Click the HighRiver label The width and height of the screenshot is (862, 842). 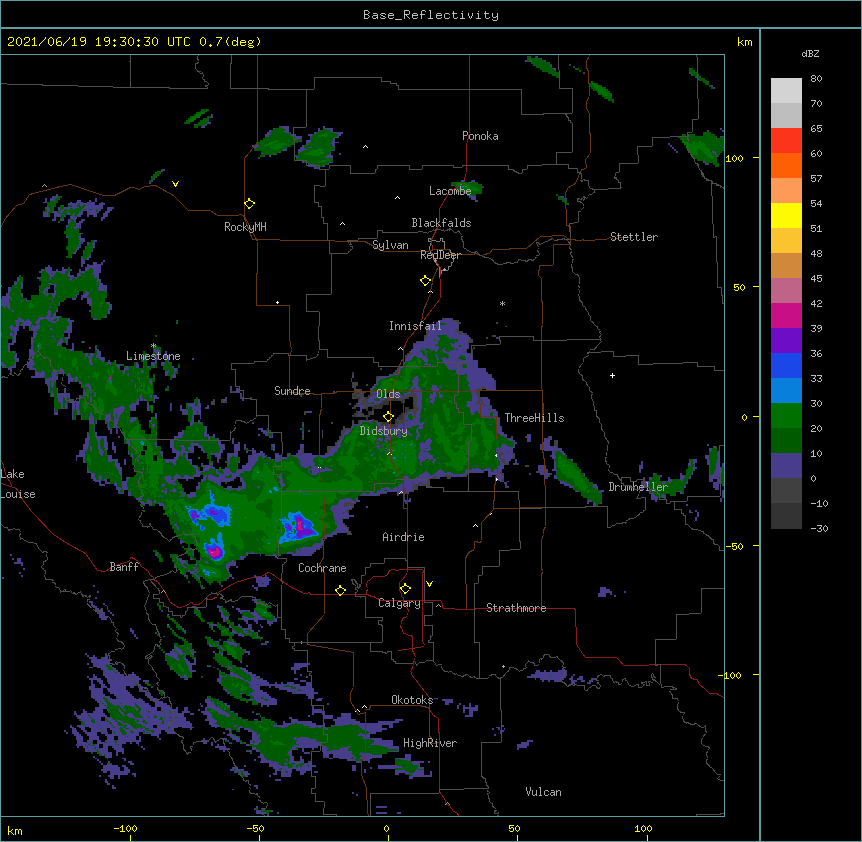430,743
